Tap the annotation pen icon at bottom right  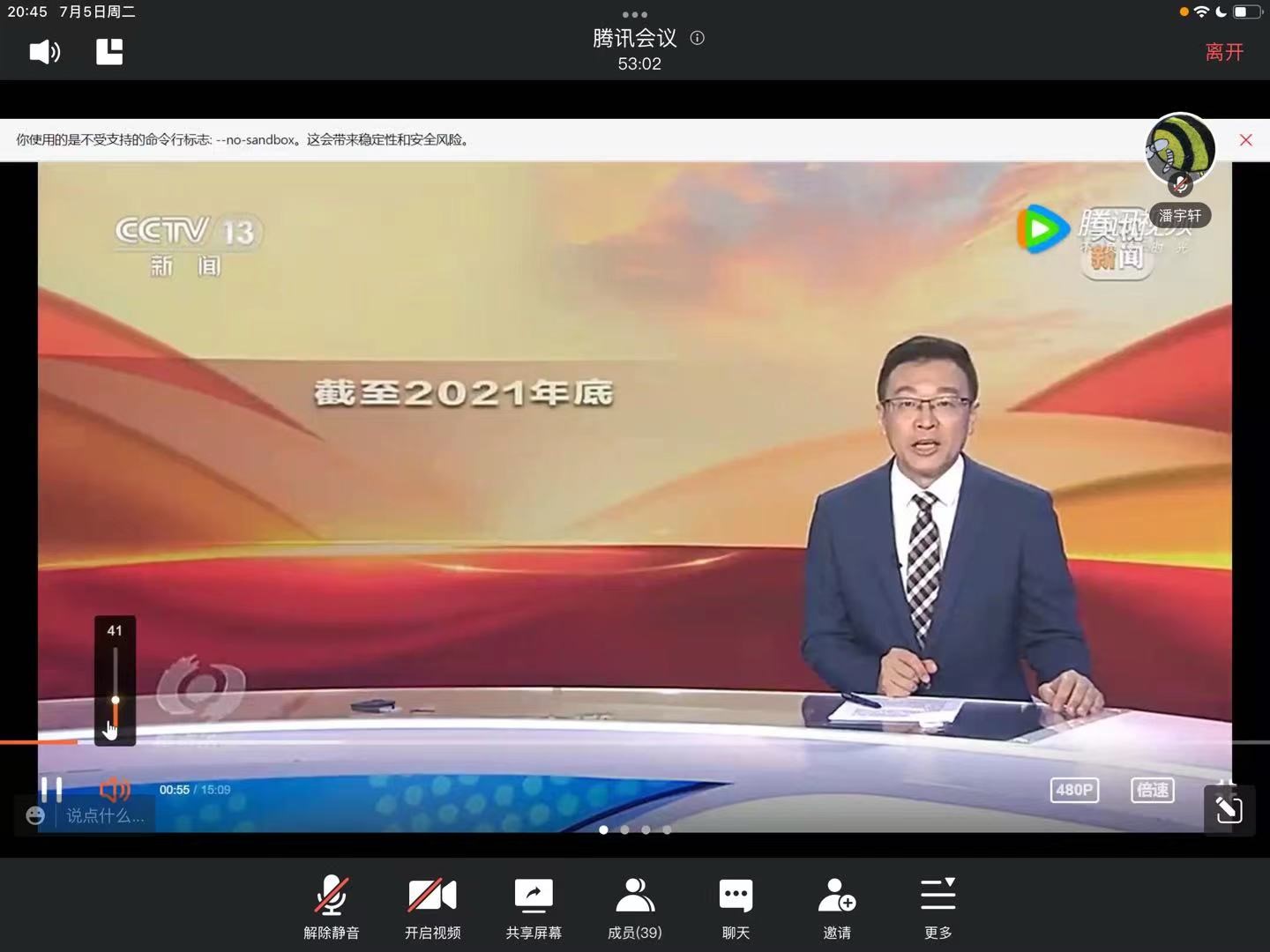[x=1229, y=809]
